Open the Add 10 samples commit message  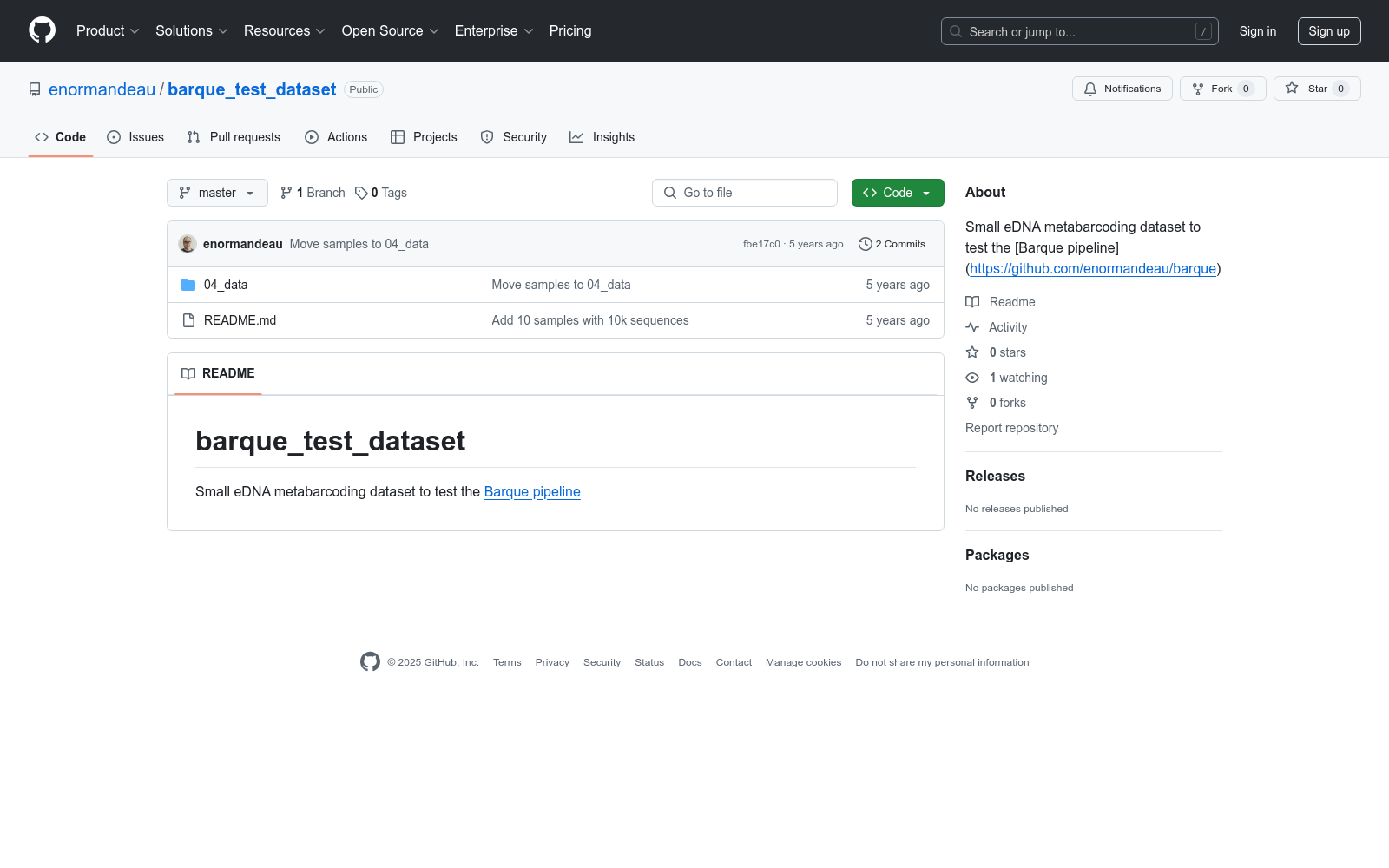click(590, 320)
